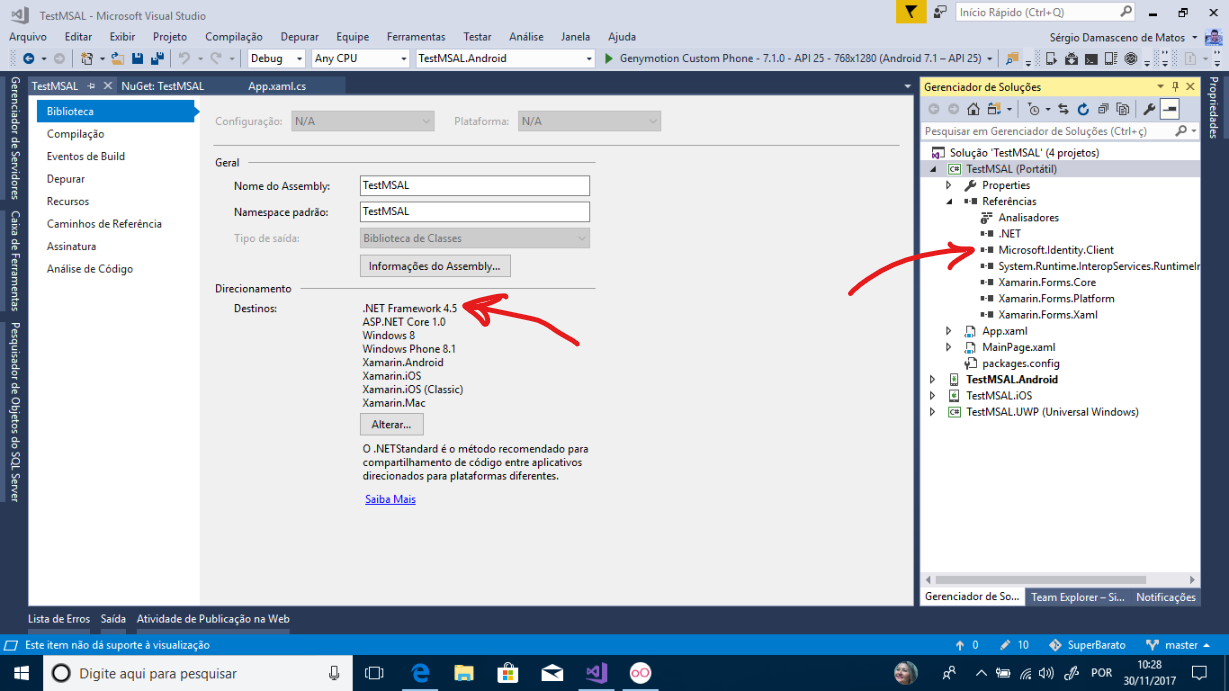The height and width of the screenshot is (691, 1229).
Task: Select the master branch in the status bar
Action: 1180,644
